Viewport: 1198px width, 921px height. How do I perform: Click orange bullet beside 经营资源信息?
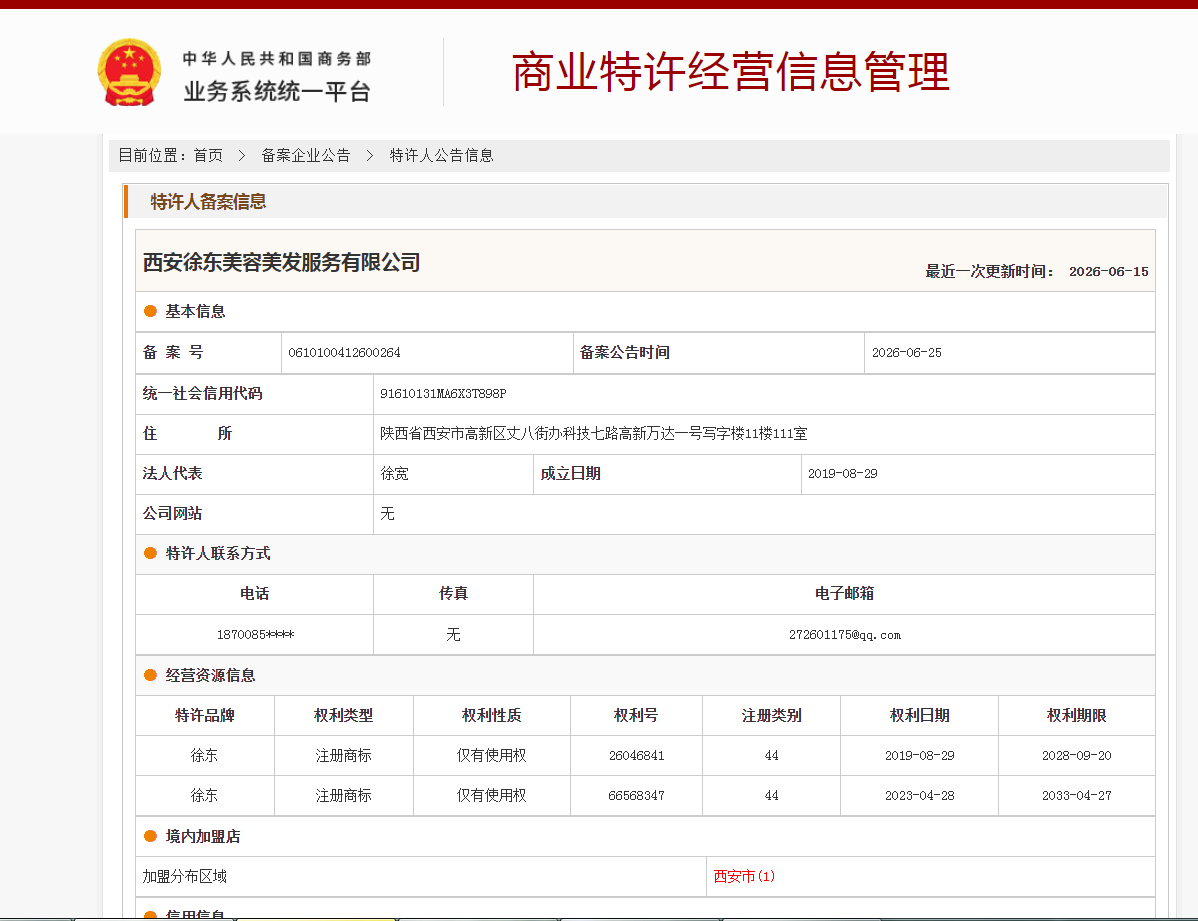(x=151, y=675)
